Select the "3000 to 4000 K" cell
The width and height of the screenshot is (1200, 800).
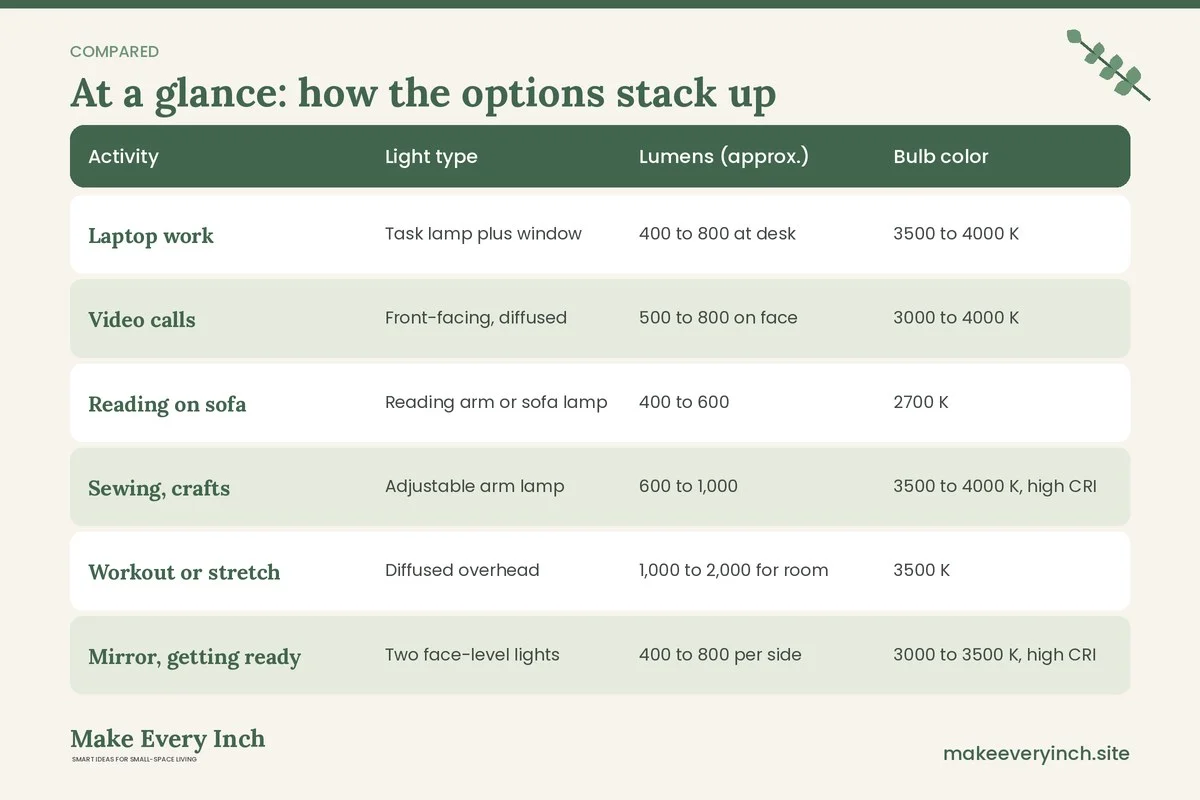[956, 318]
